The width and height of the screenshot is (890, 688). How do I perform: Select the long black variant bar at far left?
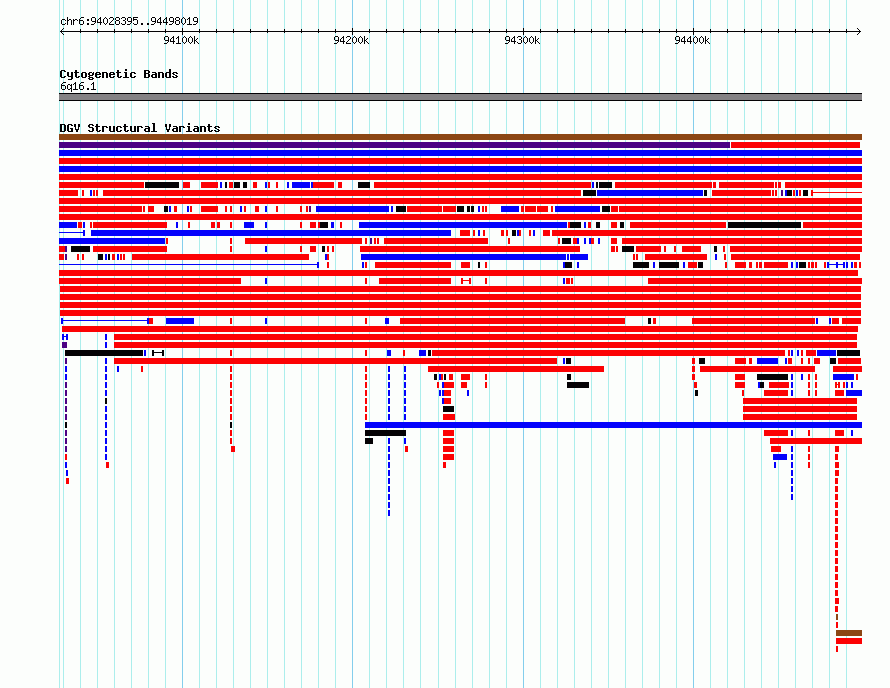point(104,353)
